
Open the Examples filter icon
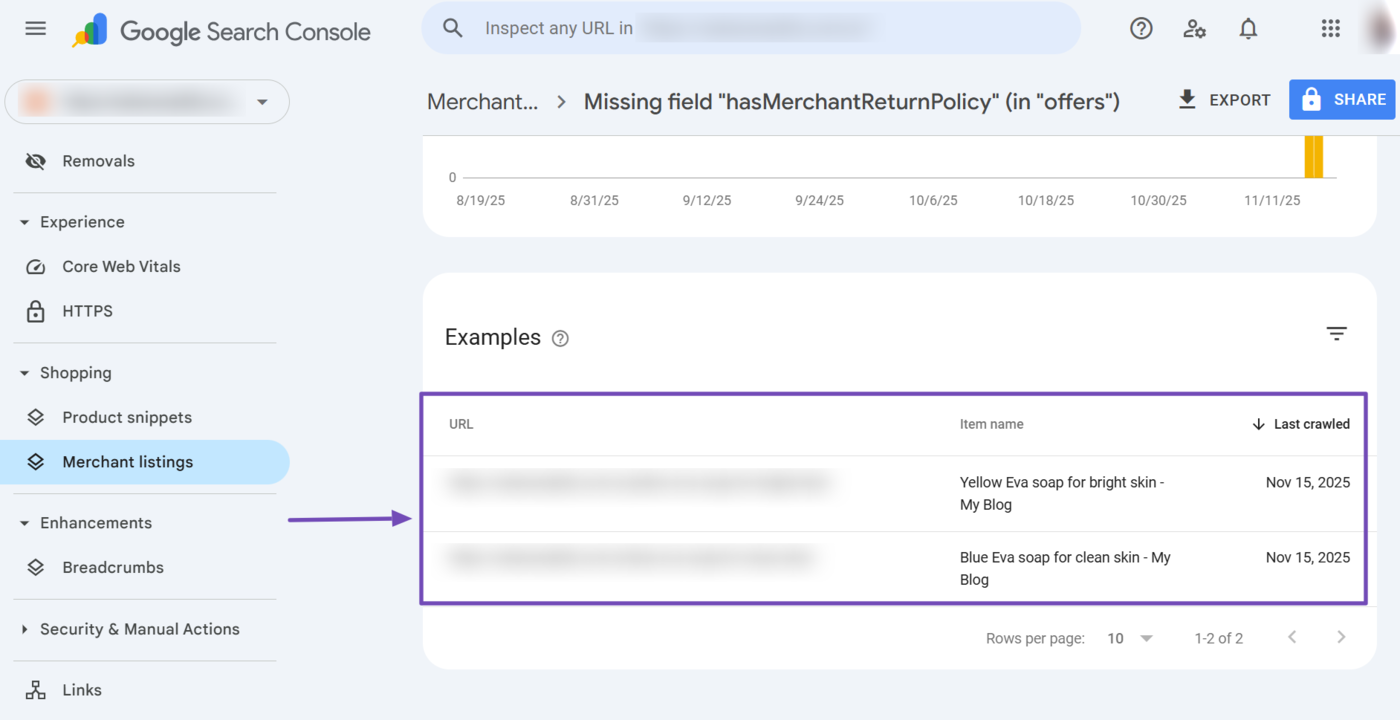1337,333
